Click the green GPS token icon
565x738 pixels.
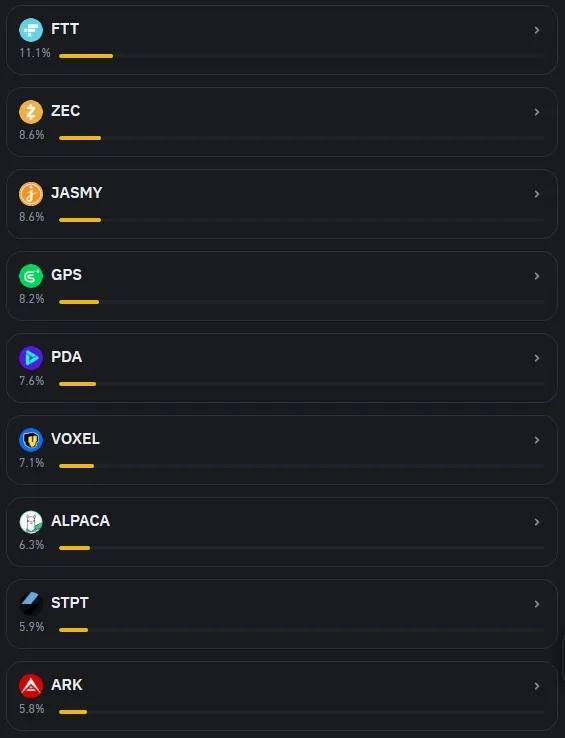[31, 275]
